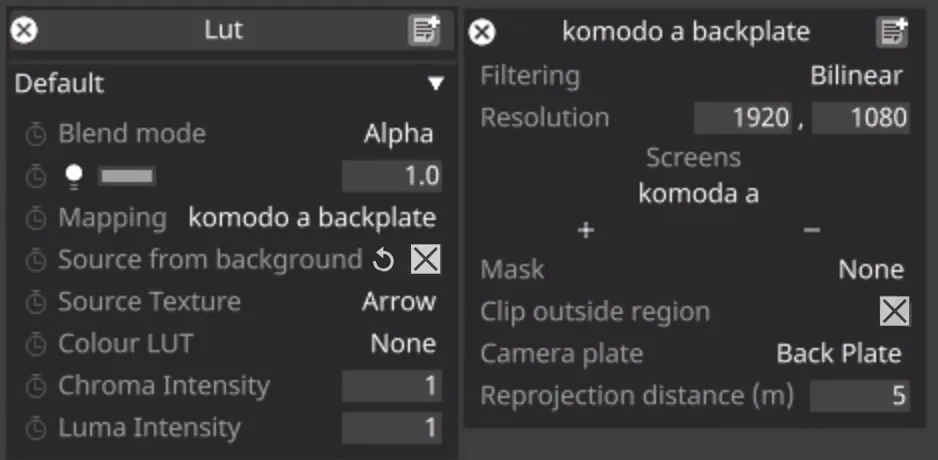Click the animation stopwatch for Colour LUT
938x460 pixels.
pos(36,345)
